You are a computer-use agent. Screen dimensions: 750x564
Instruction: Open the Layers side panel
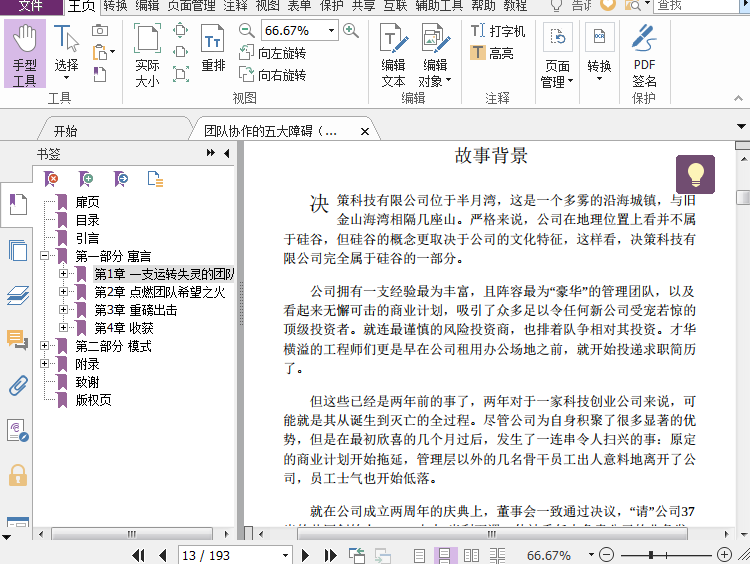click(x=18, y=295)
